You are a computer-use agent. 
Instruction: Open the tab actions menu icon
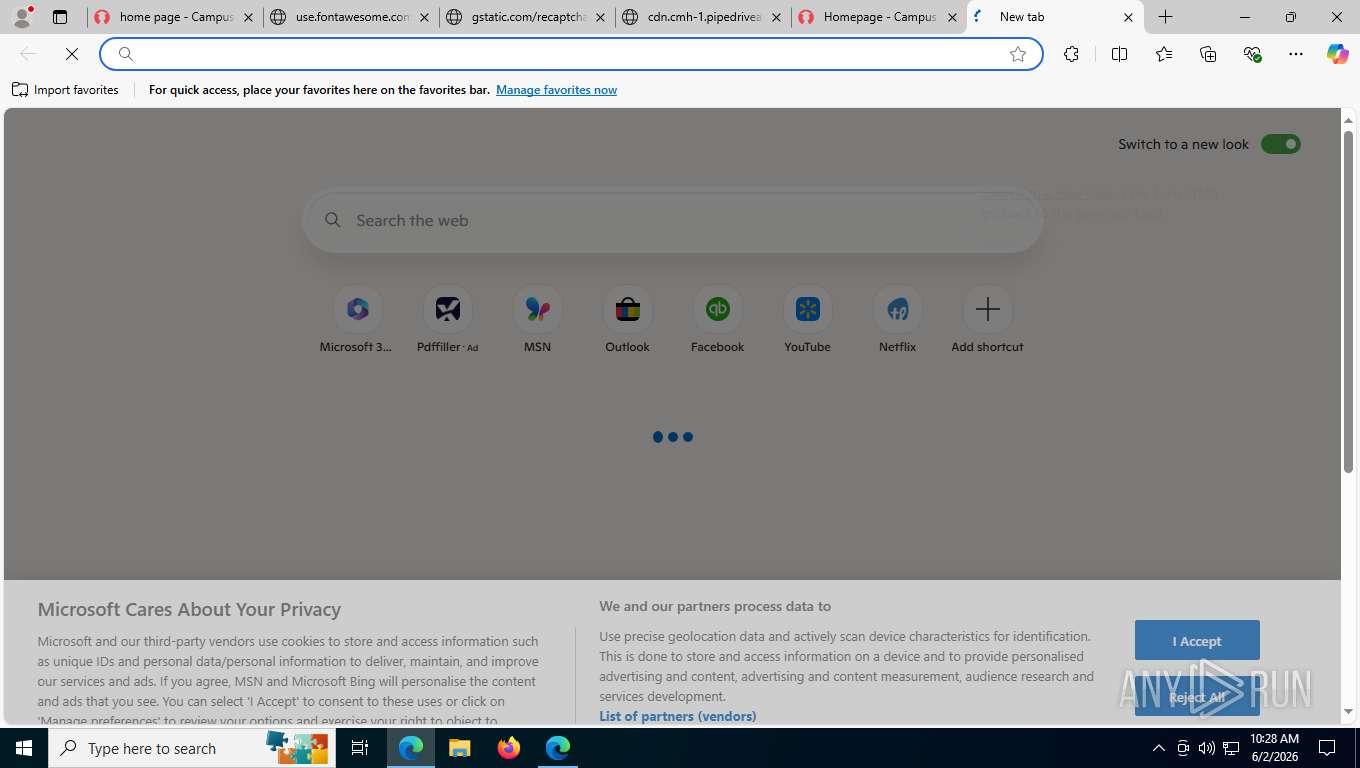(x=60, y=17)
